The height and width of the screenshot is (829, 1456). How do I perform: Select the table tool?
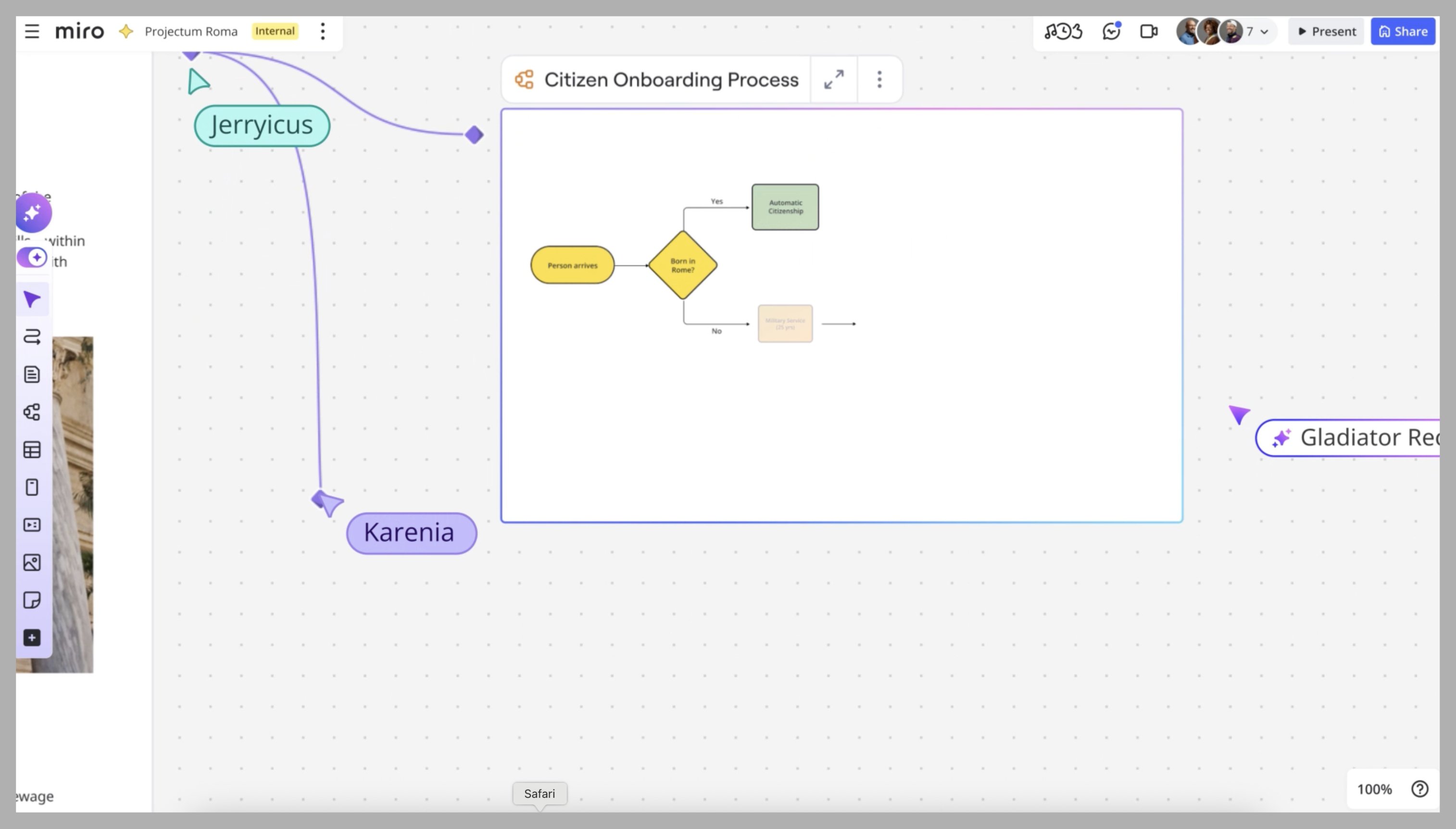point(32,450)
